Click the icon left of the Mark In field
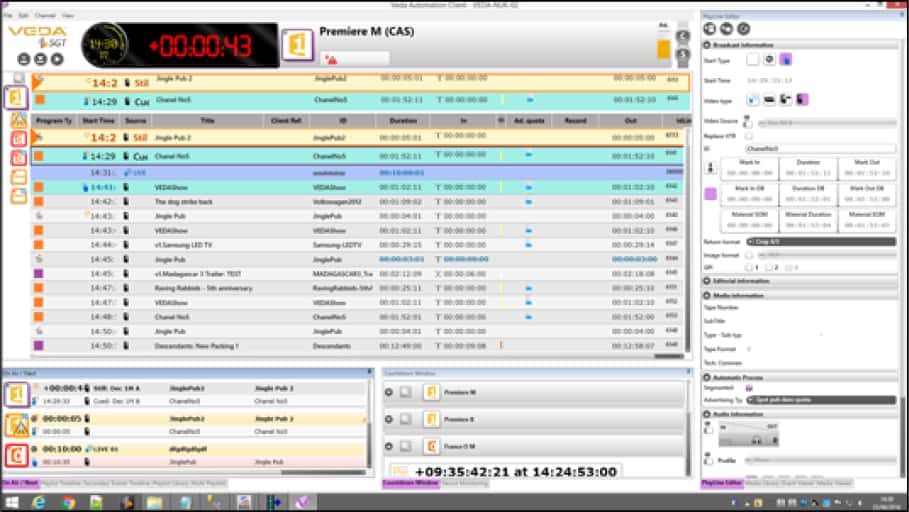Viewport: 909px width, 512px height. coord(711,168)
